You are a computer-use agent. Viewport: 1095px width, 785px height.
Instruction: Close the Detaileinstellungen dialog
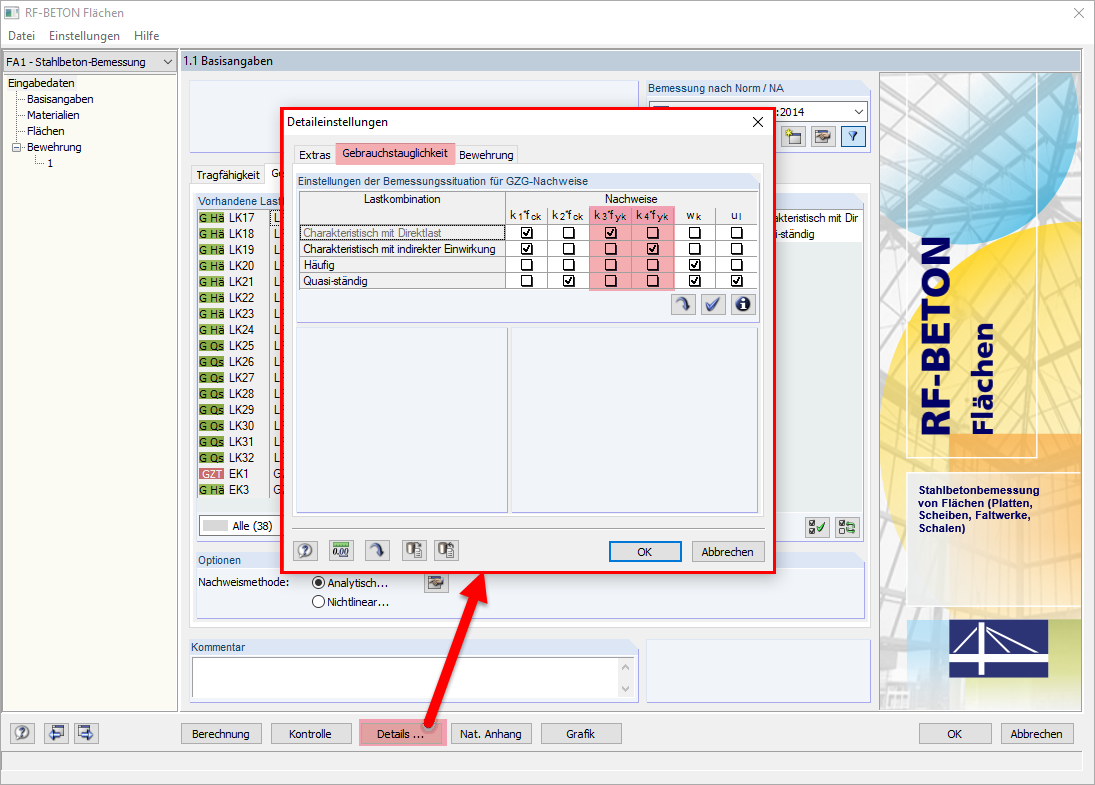(x=758, y=122)
